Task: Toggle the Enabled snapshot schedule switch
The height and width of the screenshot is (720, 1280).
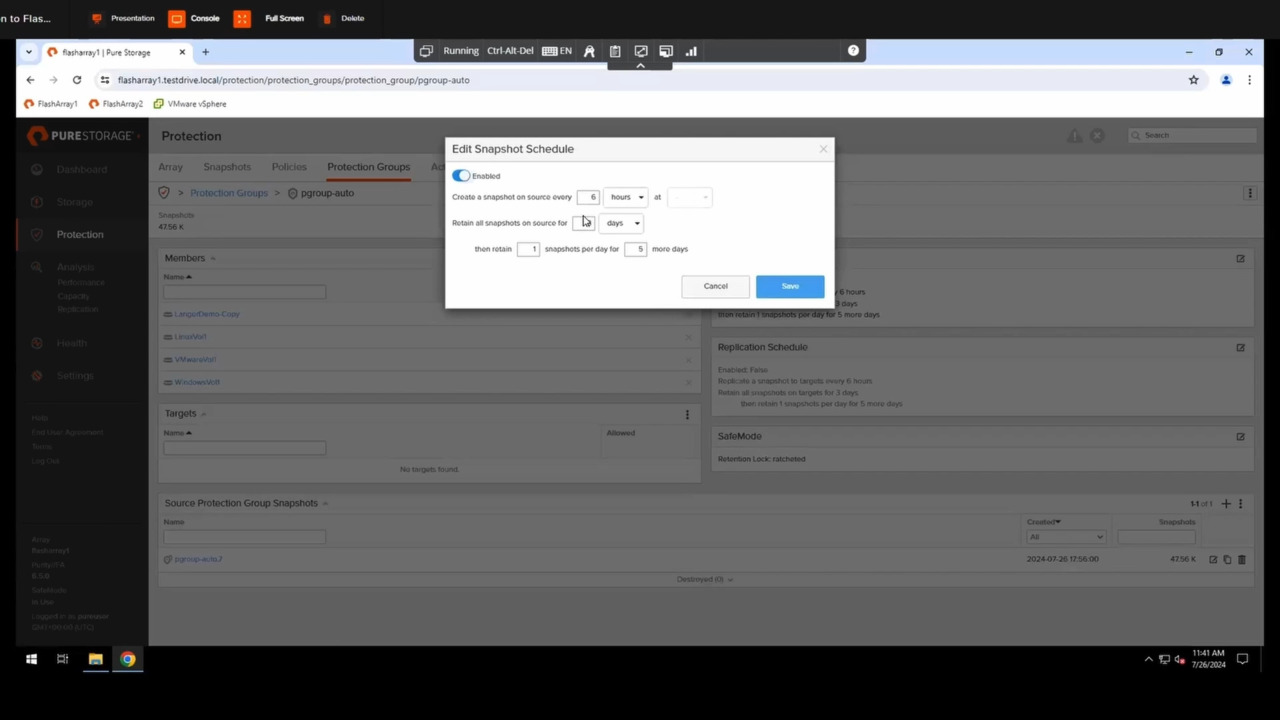Action: (x=461, y=176)
